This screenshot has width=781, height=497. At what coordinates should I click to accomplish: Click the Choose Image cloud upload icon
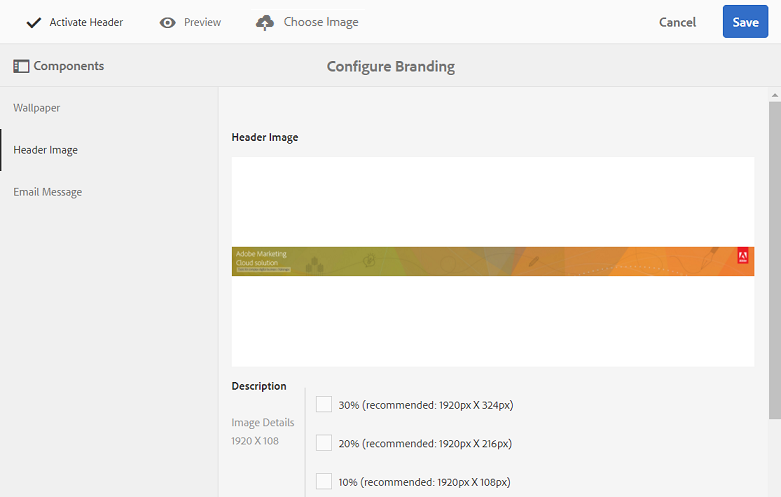(264, 22)
